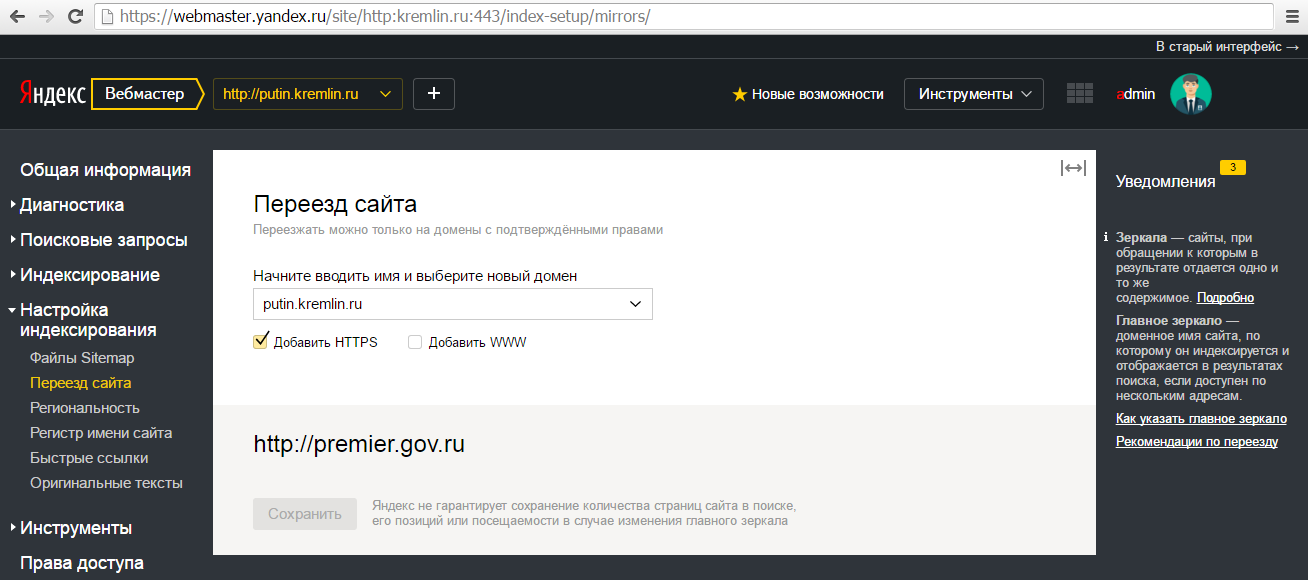Open the Рекомендации по переезду link

1196,440
